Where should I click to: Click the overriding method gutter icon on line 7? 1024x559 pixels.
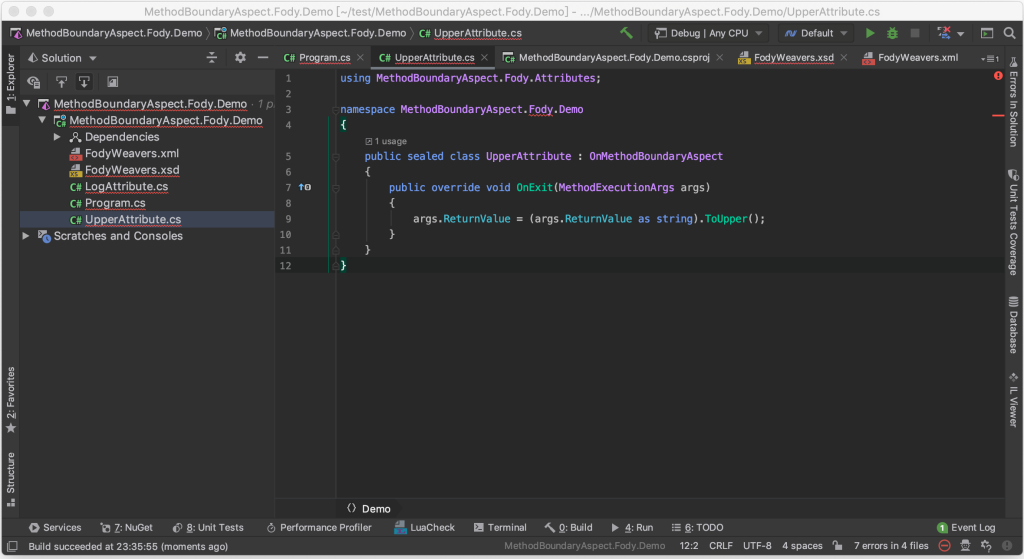(x=305, y=187)
